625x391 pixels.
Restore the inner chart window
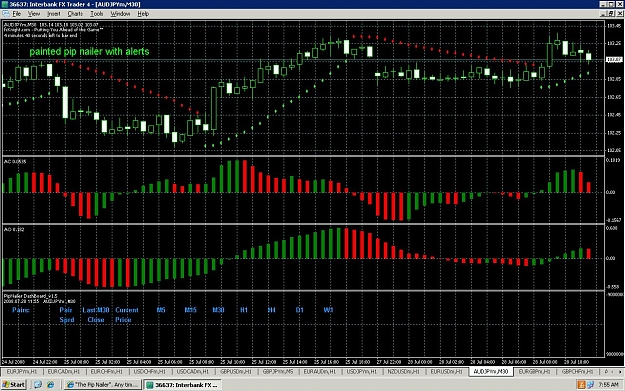(x=612, y=14)
